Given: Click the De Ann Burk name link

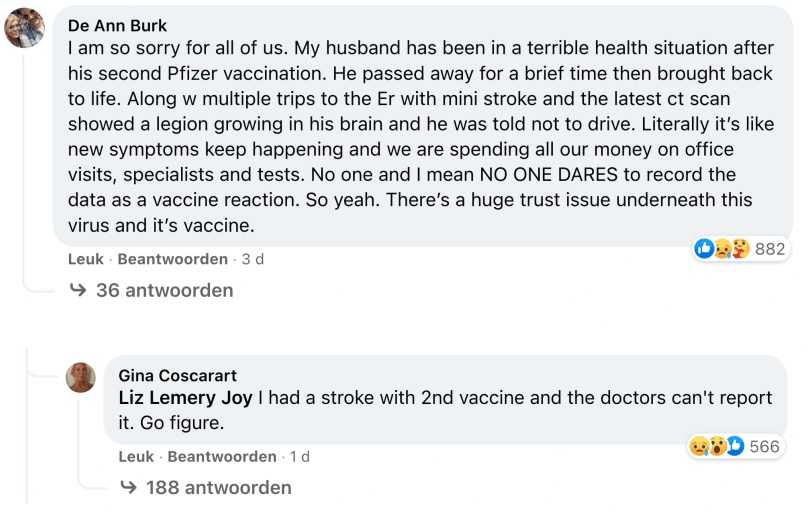Looking at the screenshot, I should click(x=118, y=26).
